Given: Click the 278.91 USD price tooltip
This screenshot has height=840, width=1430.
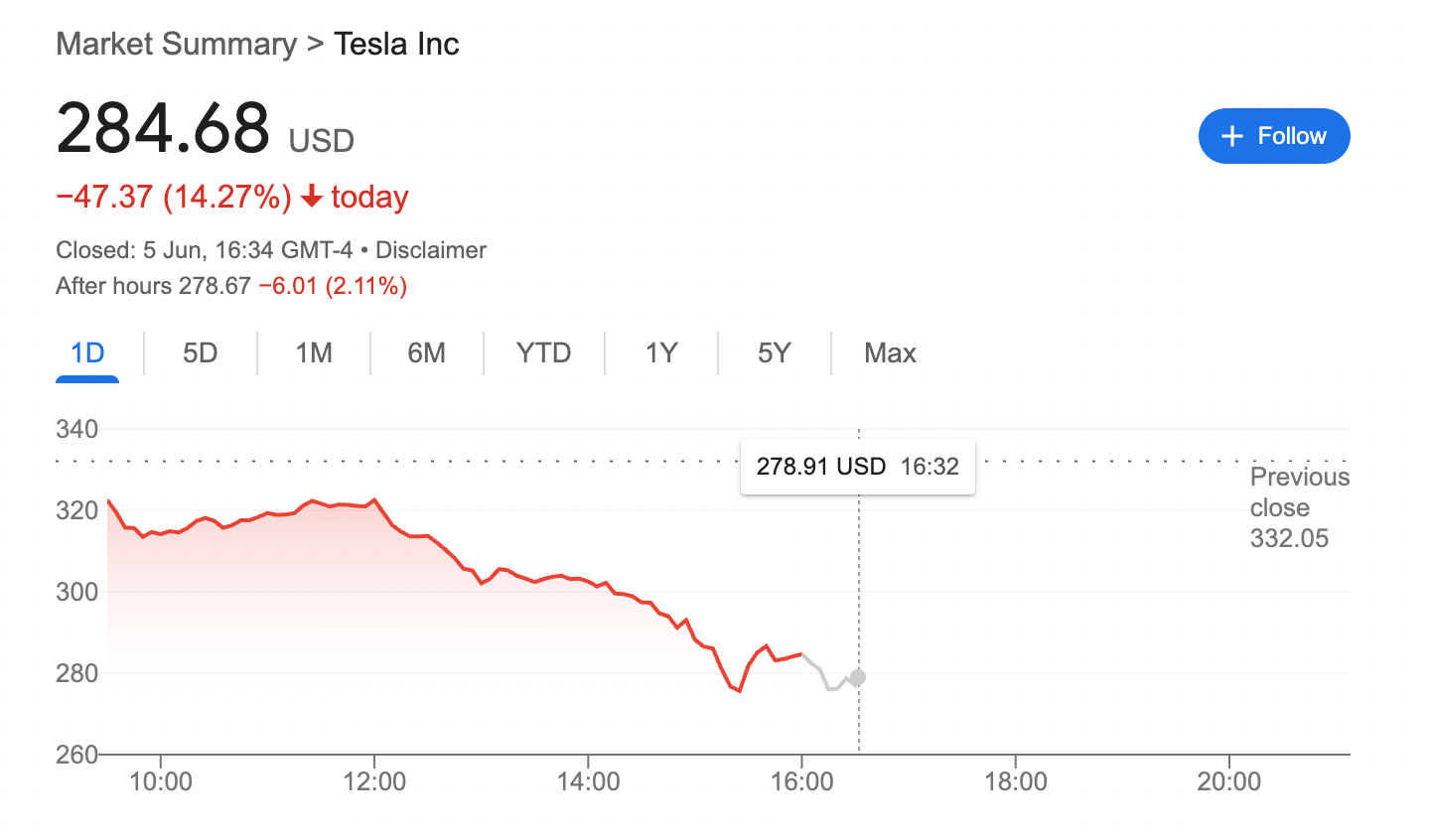Looking at the screenshot, I should (x=857, y=467).
